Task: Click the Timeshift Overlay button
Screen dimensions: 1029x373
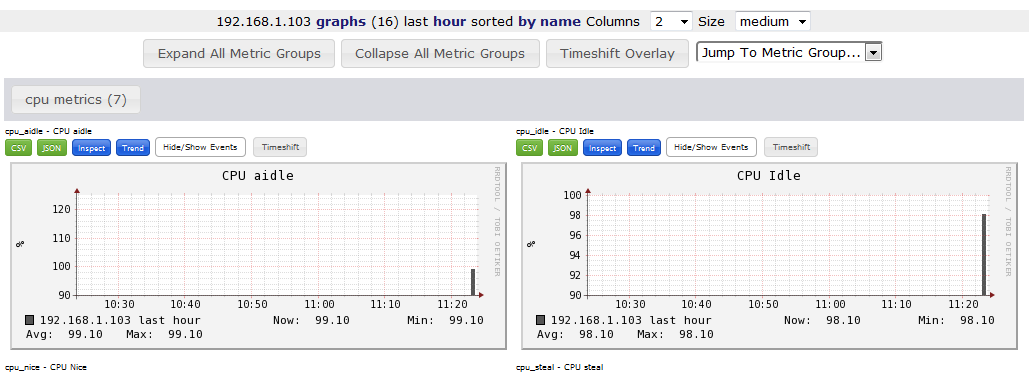Action: pos(617,53)
